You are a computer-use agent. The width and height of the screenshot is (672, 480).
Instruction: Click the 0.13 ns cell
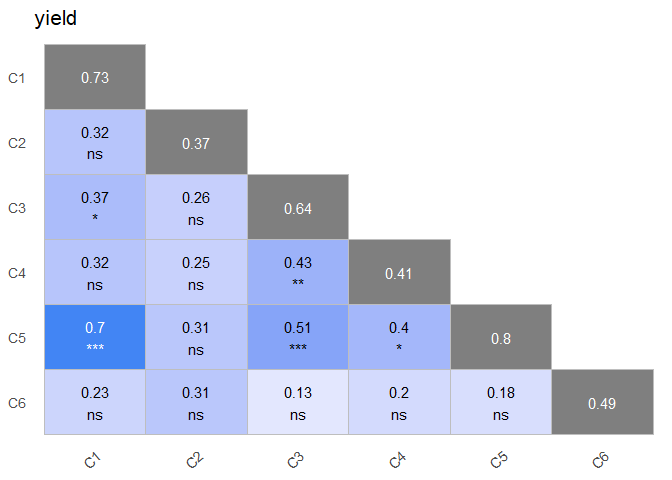pos(298,402)
